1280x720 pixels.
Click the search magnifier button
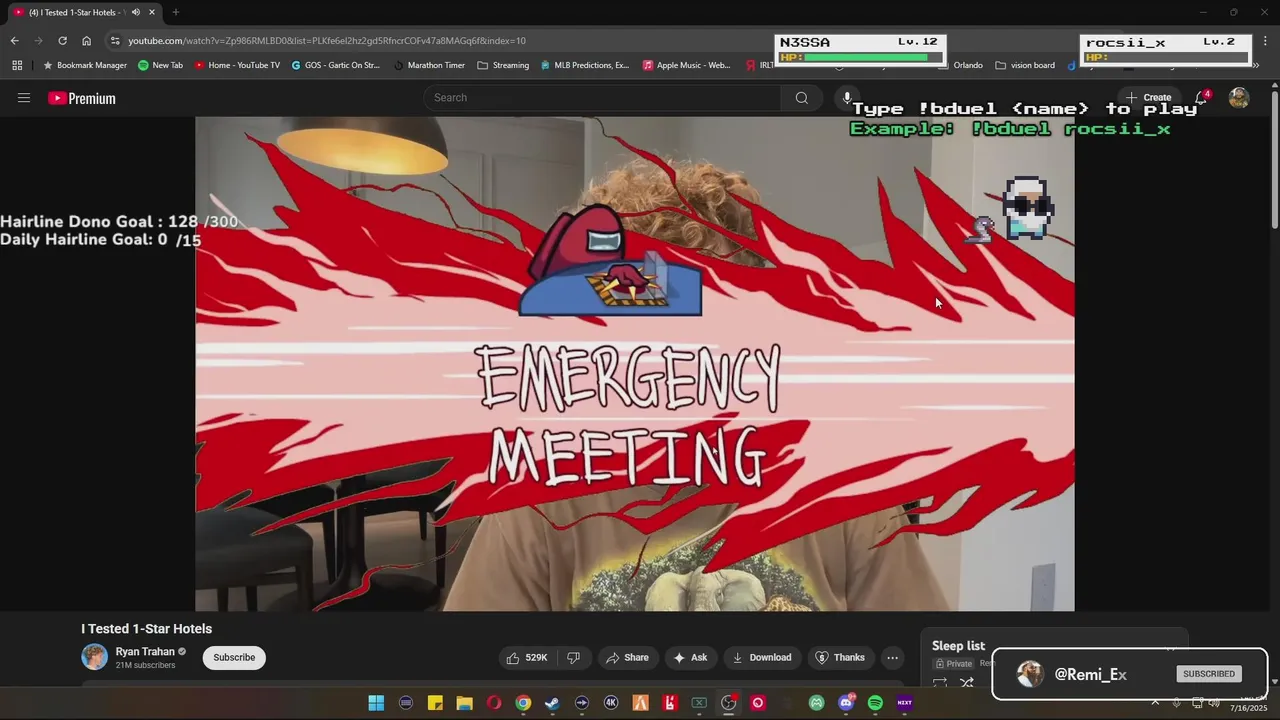click(x=801, y=98)
